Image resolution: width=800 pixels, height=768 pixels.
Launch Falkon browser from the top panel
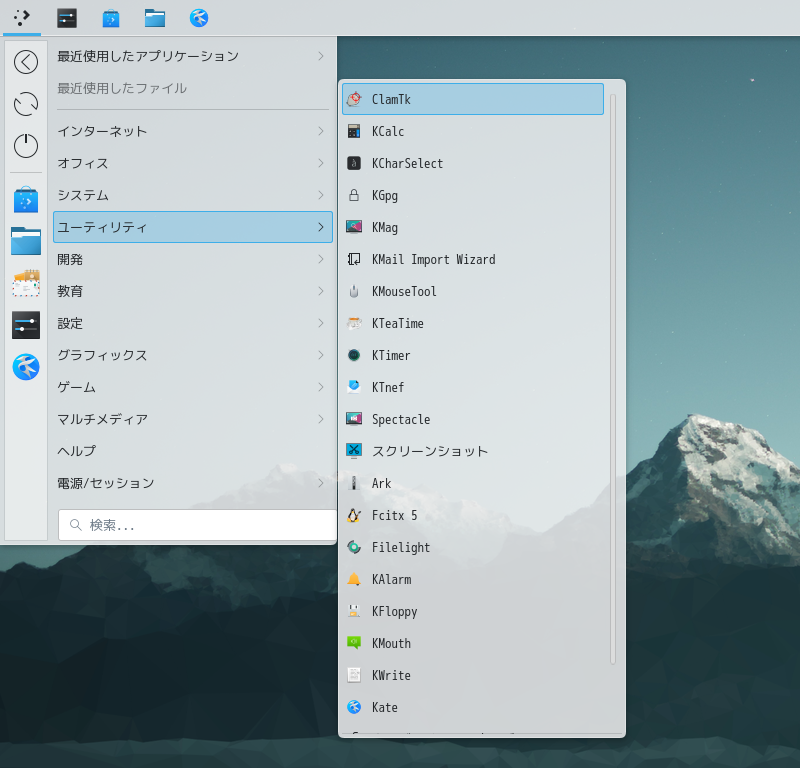[x=199, y=18]
